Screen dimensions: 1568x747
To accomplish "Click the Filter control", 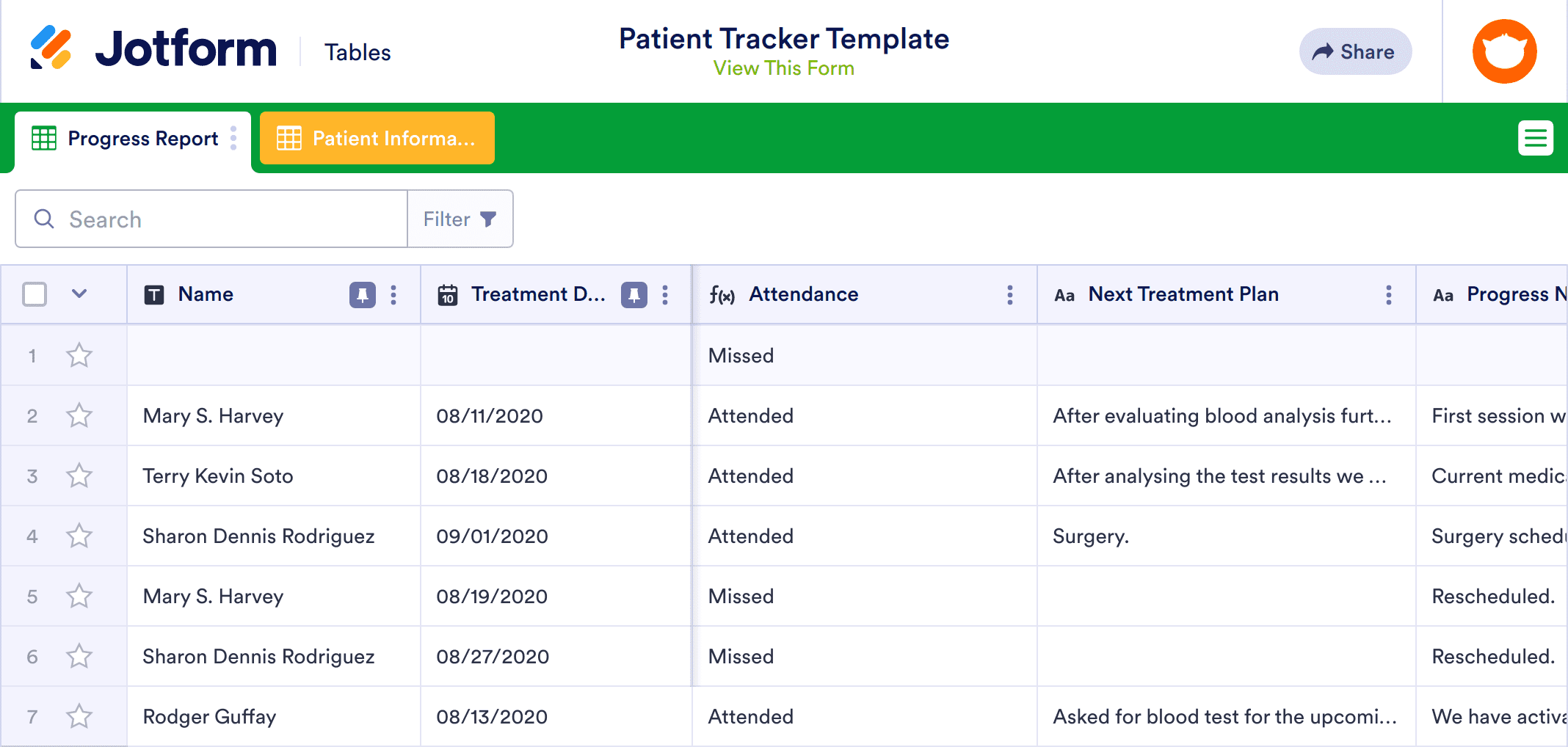I will pos(459,219).
